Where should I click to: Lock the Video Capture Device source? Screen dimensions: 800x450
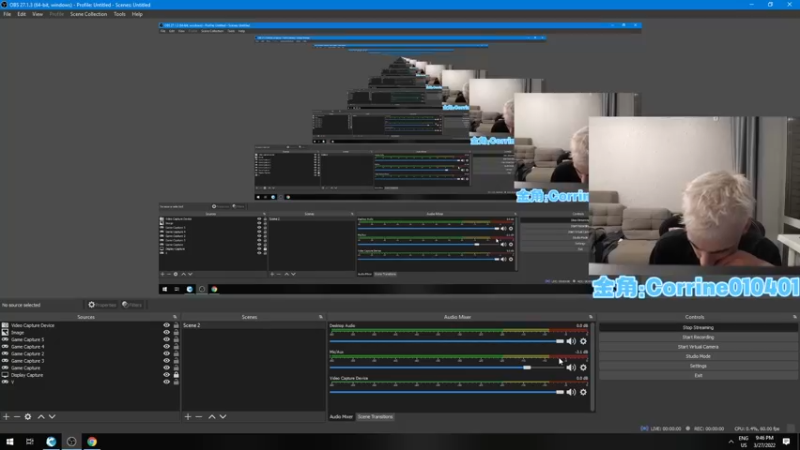176,325
